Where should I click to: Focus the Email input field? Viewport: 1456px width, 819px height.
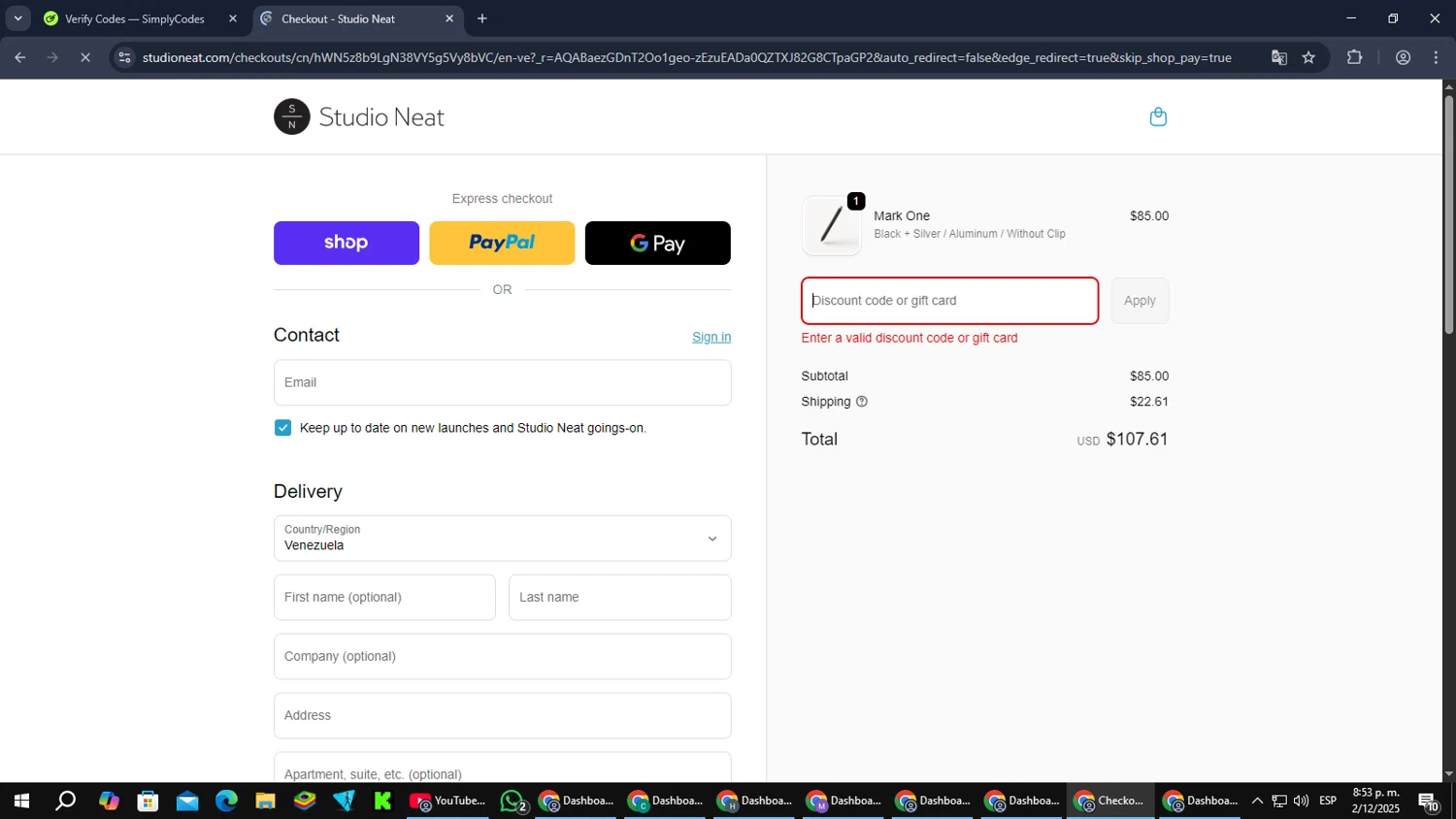click(502, 382)
